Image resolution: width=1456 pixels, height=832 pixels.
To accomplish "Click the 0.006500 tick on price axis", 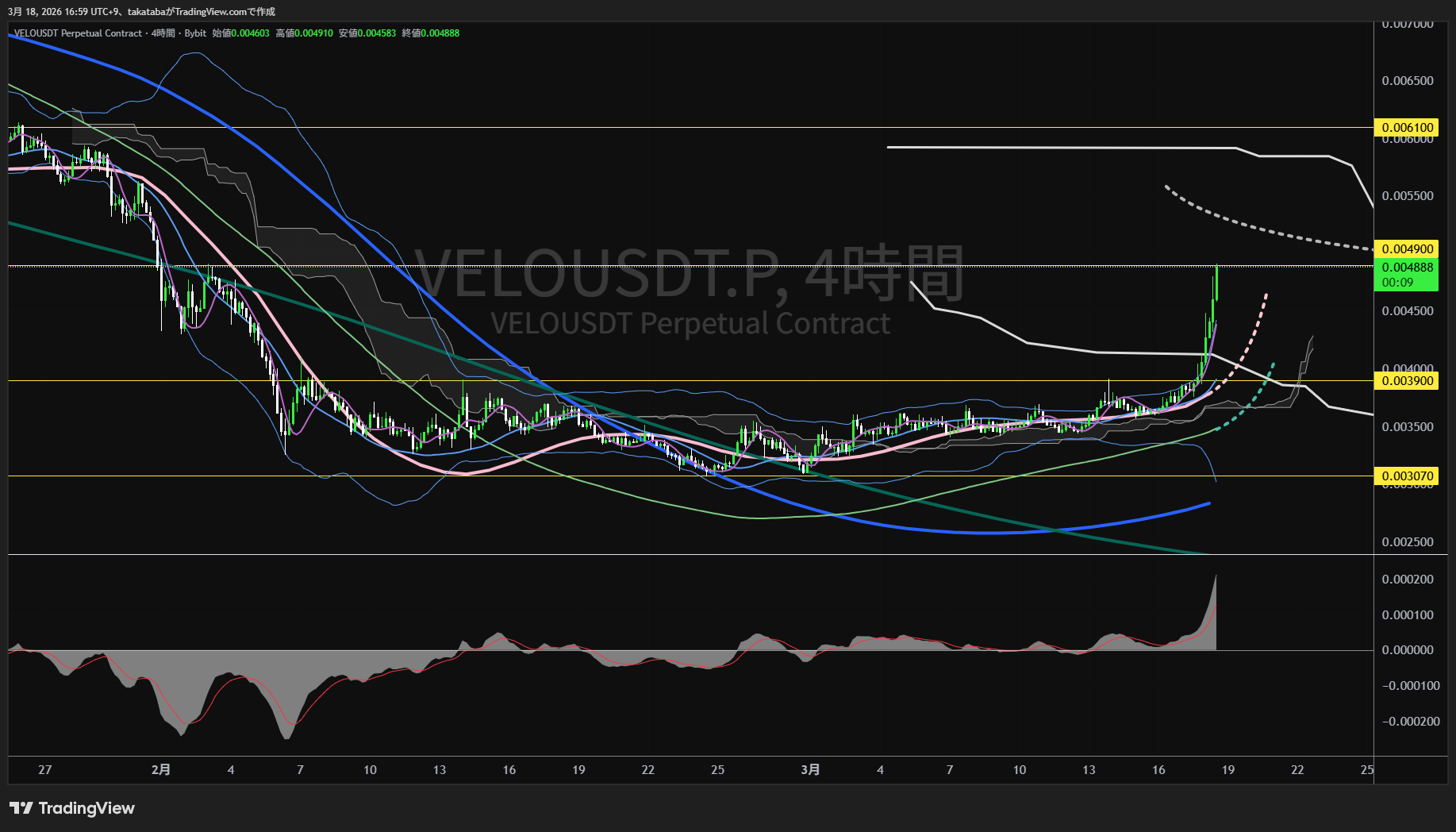I will (x=1407, y=81).
